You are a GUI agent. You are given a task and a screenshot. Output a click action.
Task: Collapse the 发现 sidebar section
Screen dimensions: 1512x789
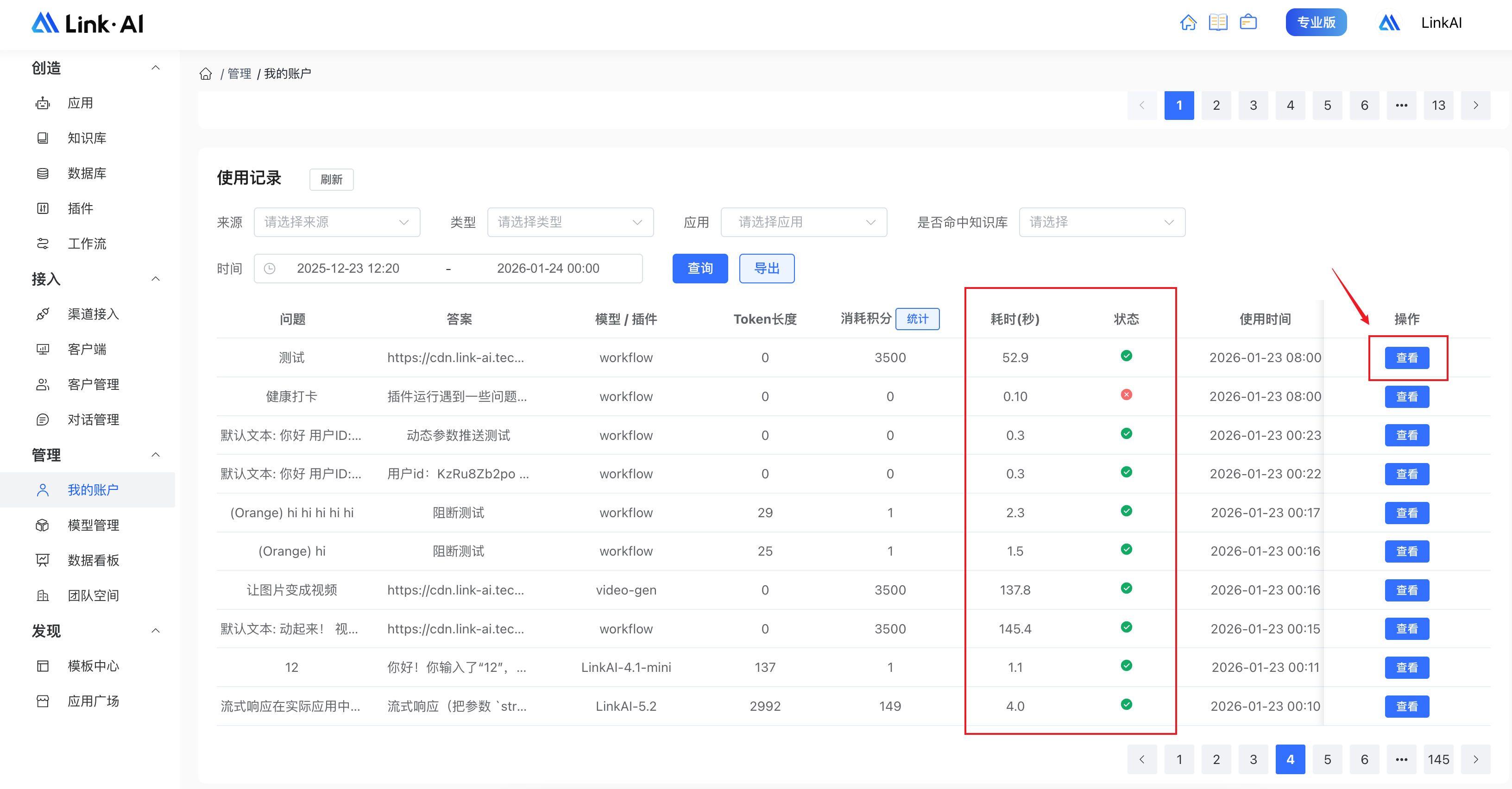click(156, 631)
